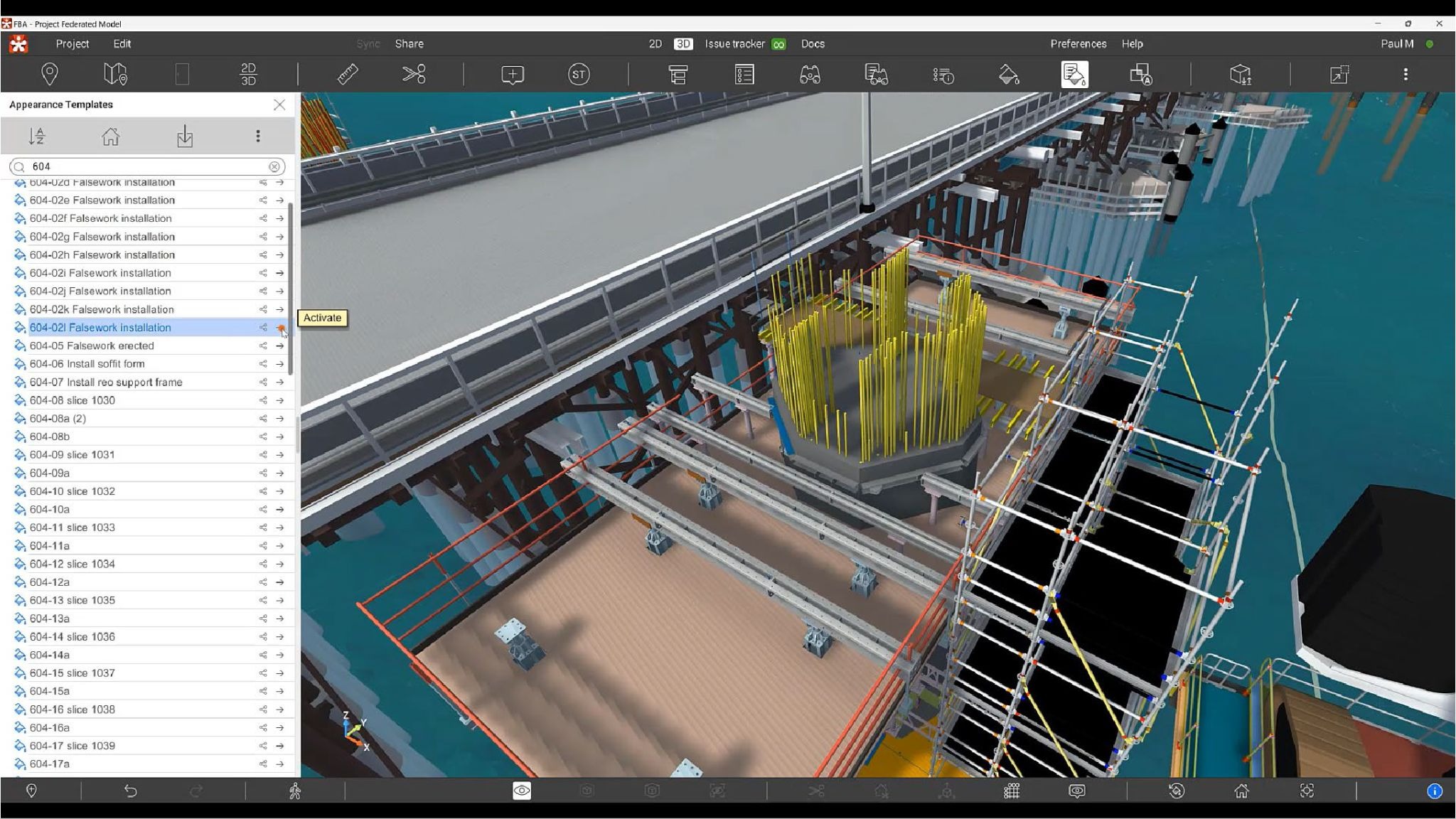Open the binoculars search tool
This screenshot has width=1456, height=819.
(x=810, y=75)
